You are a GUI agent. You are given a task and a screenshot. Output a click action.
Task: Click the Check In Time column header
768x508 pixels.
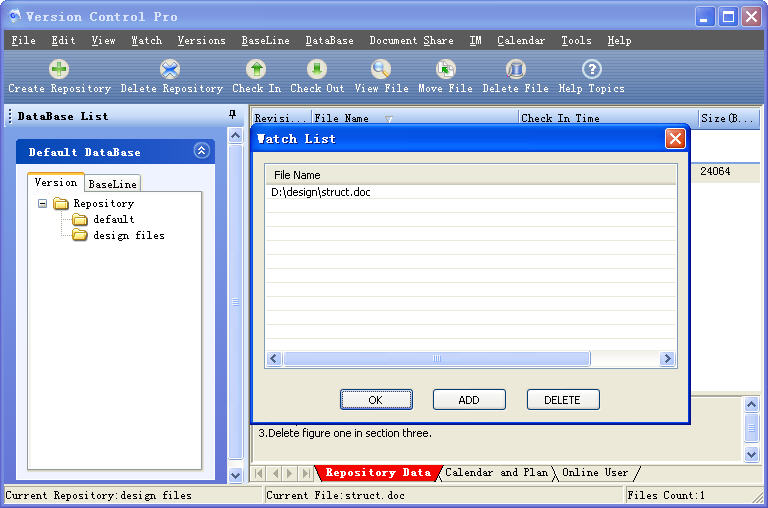(x=608, y=118)
